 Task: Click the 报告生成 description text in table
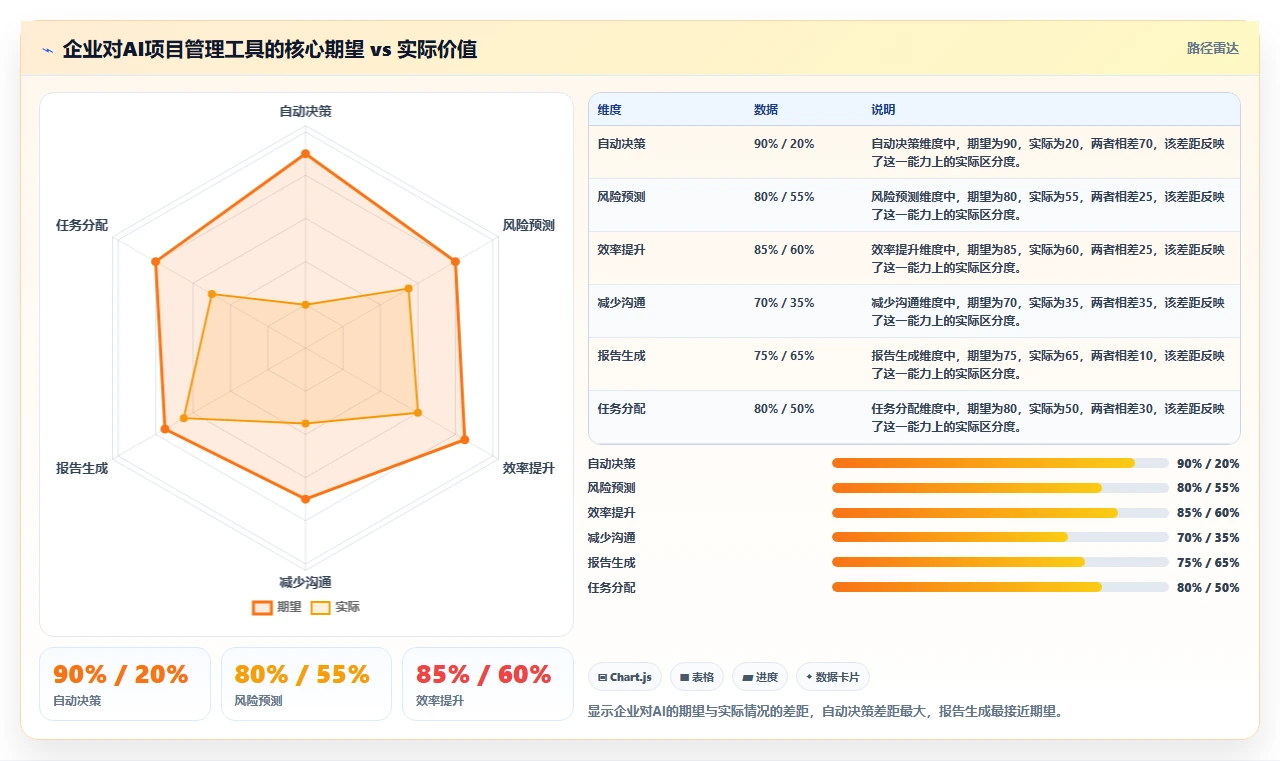pos(1047,365)
